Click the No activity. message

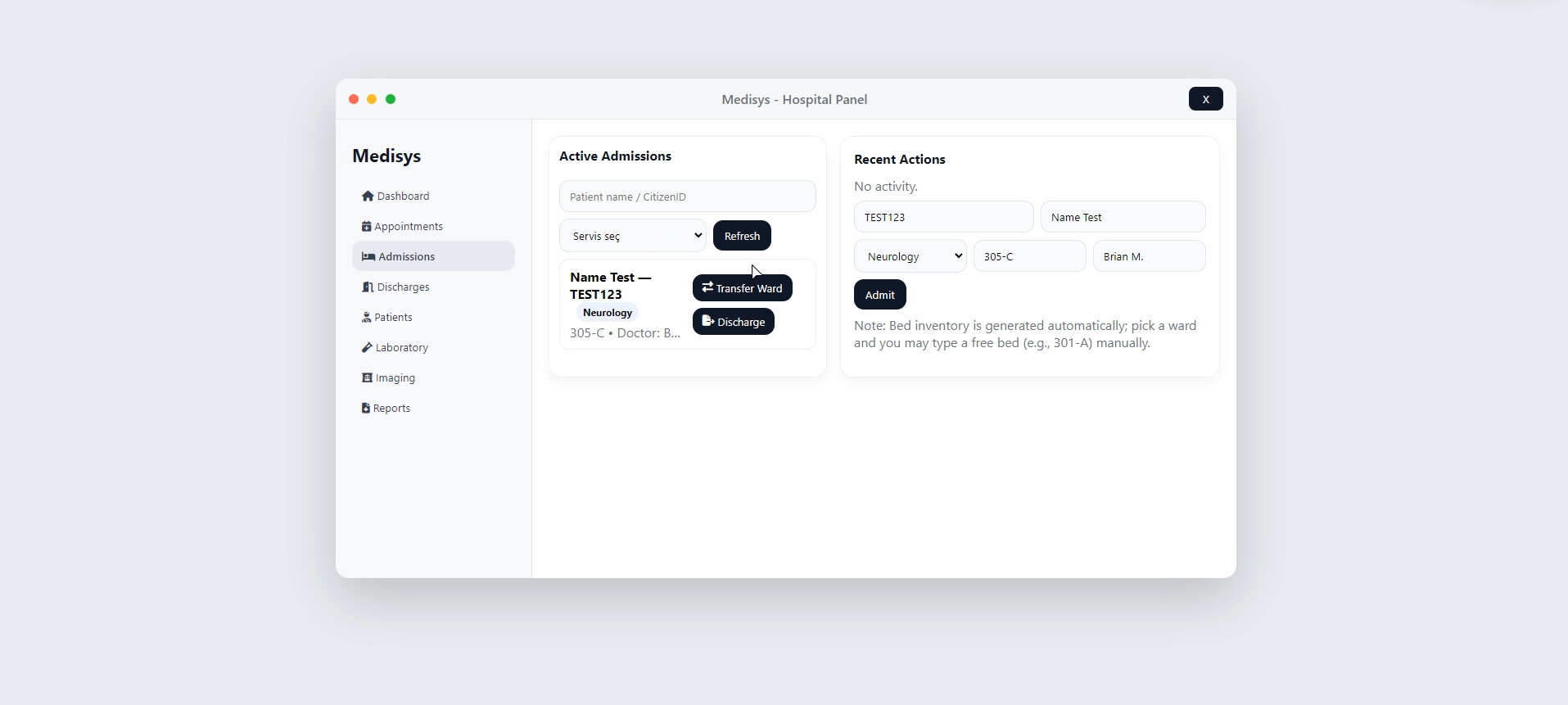click(886, 187)
